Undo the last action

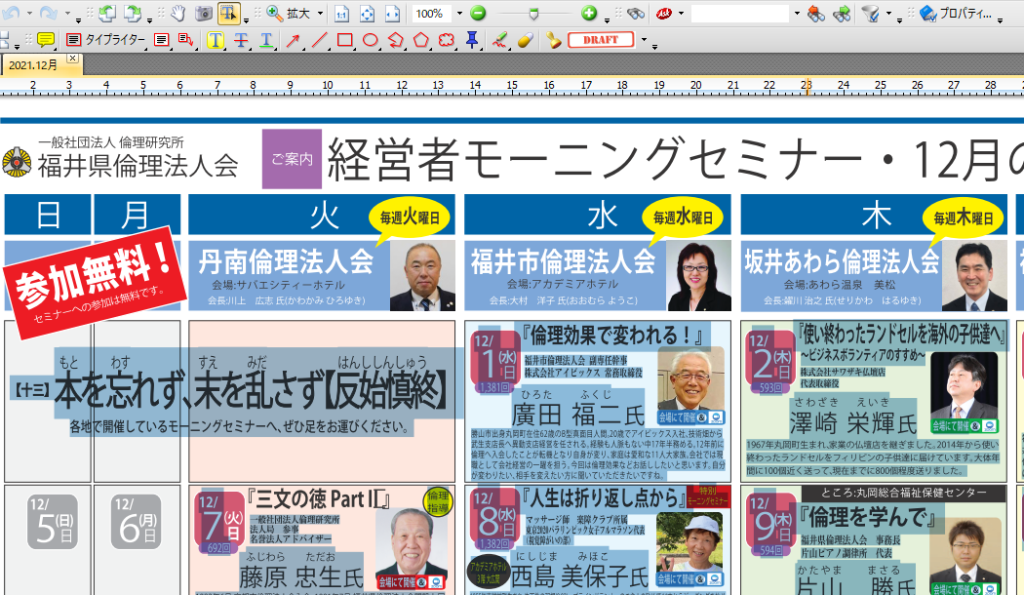(x=13, y=13)
